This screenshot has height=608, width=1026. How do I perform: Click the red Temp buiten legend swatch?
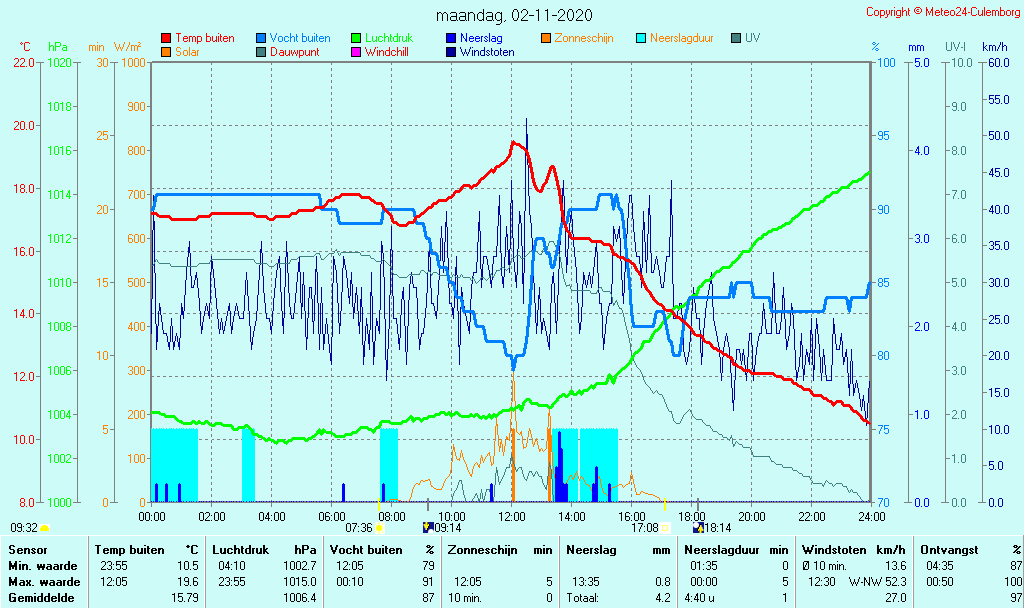click(166, 38)
